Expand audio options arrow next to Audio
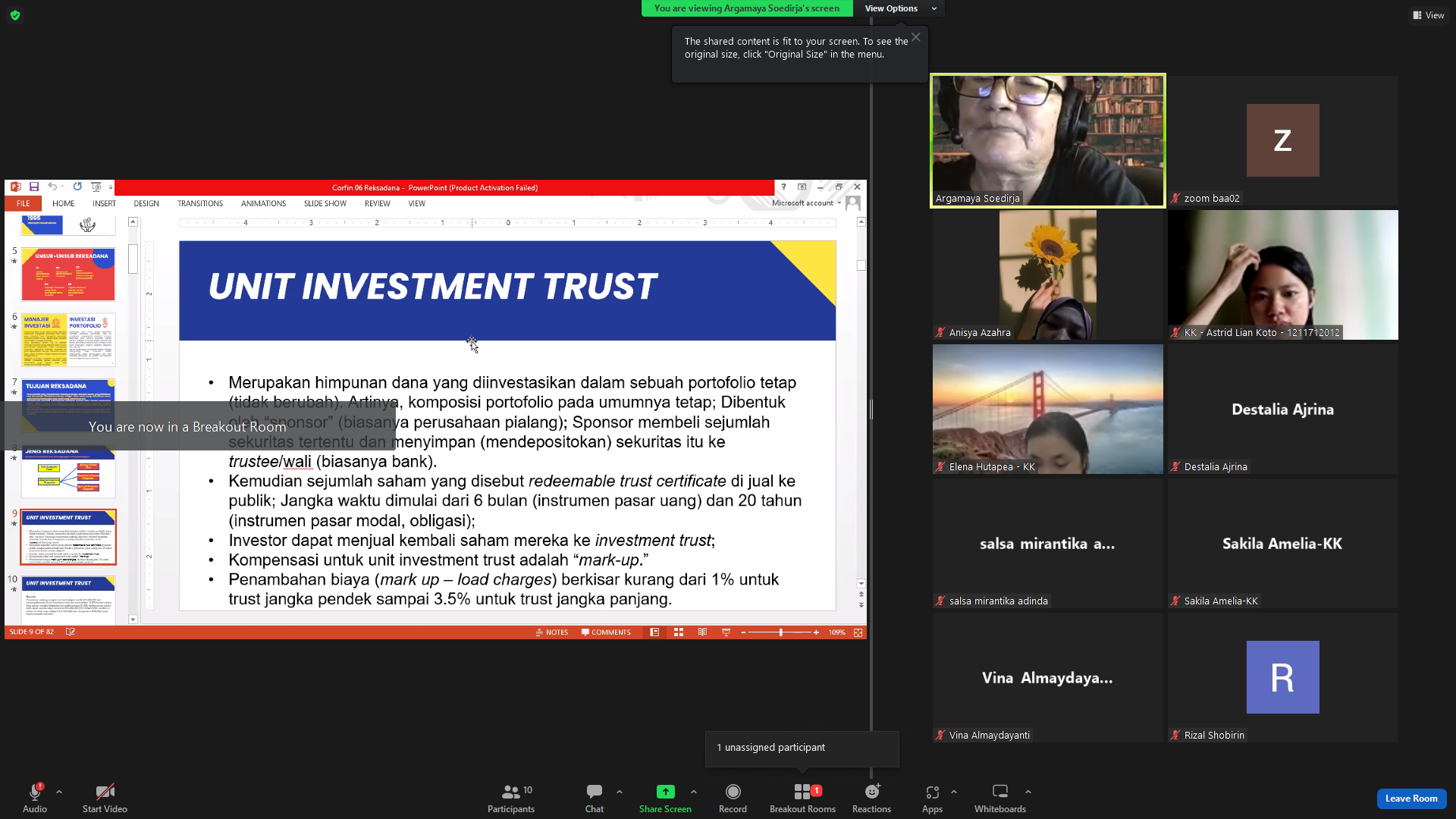The image size is (1456, 819). click(59, 792)
